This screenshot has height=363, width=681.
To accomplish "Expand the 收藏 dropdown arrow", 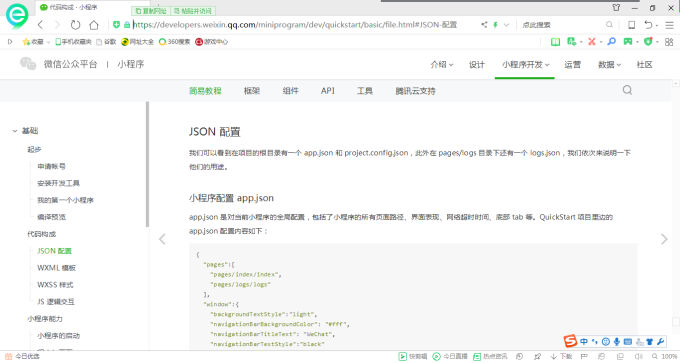I will pos(48,42).
